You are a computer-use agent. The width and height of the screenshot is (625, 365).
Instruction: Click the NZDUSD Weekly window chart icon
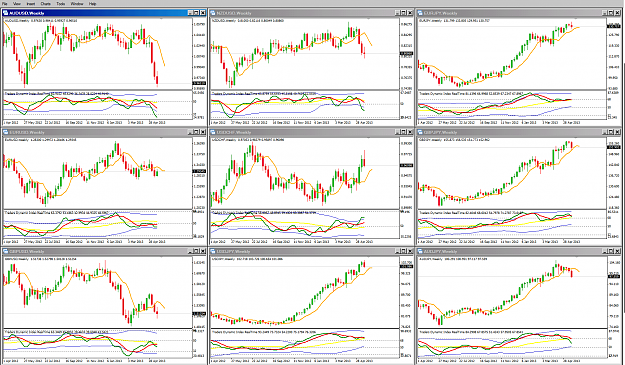coord(213,13)
